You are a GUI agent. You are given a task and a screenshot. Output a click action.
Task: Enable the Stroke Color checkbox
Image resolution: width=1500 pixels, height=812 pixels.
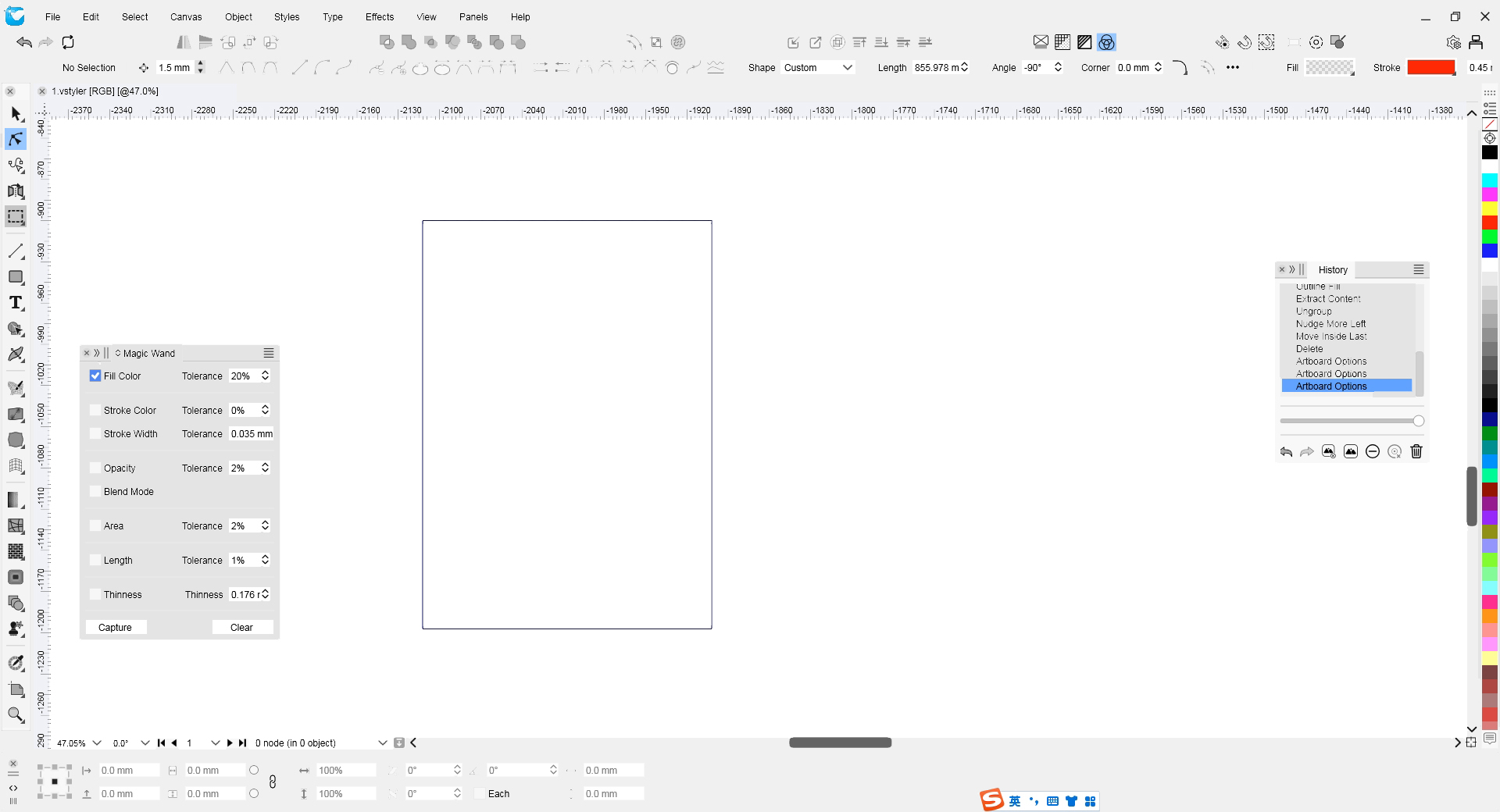click(x=95, y=410)
